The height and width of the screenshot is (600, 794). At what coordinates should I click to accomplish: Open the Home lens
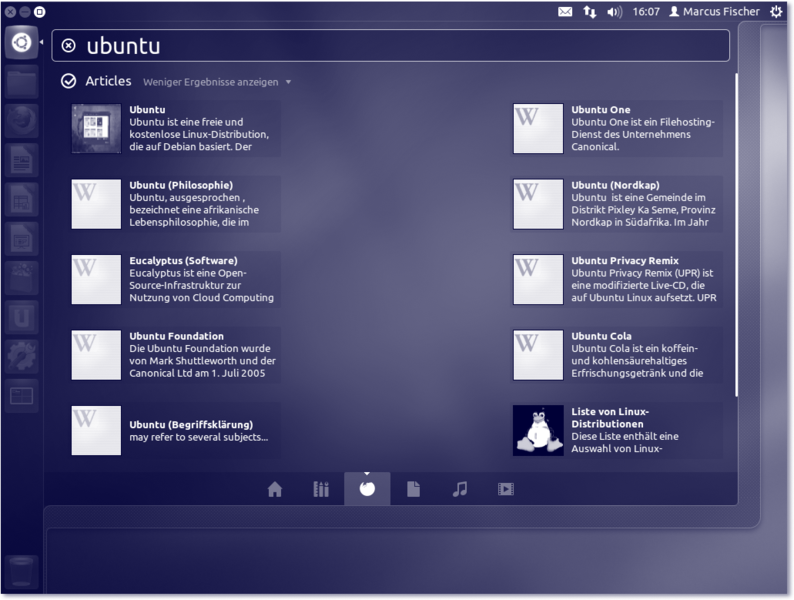pyautogui.click(x=275, y=489)
